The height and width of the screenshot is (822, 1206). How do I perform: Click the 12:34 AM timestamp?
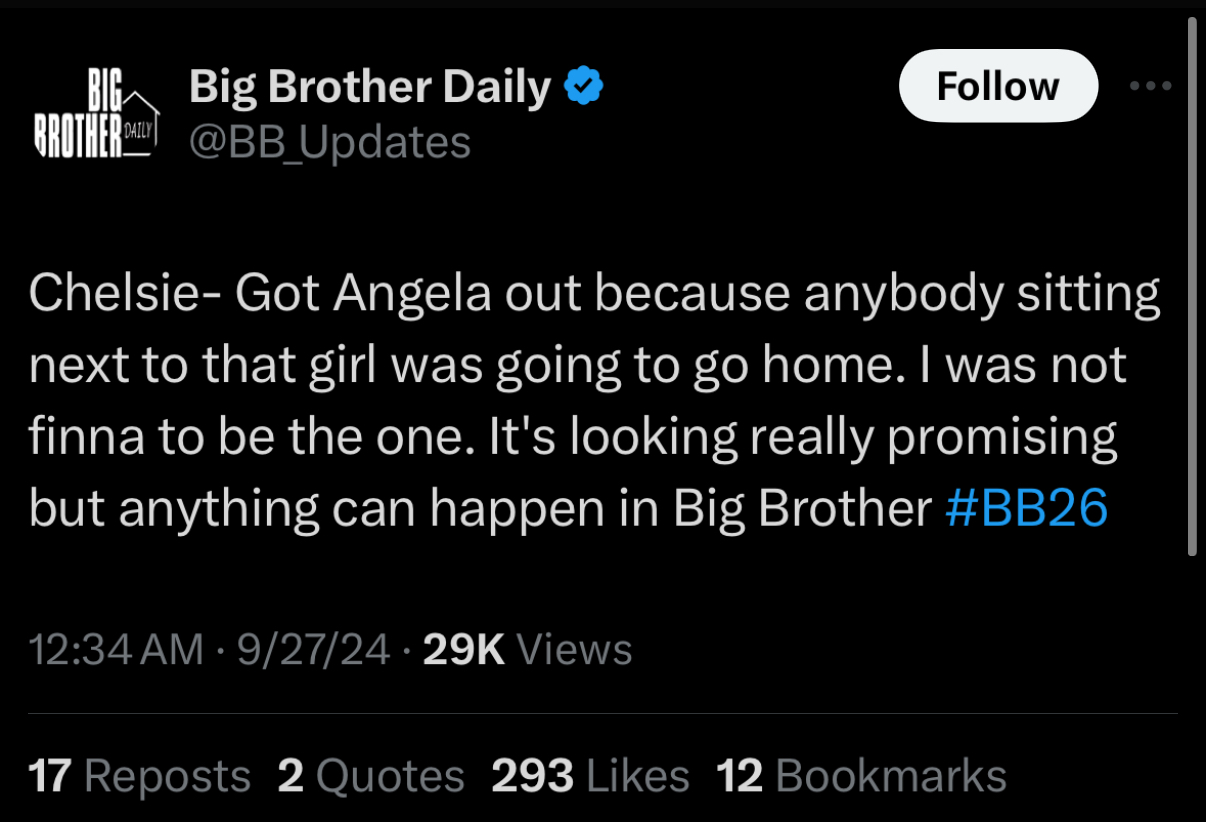pos(116,650)
